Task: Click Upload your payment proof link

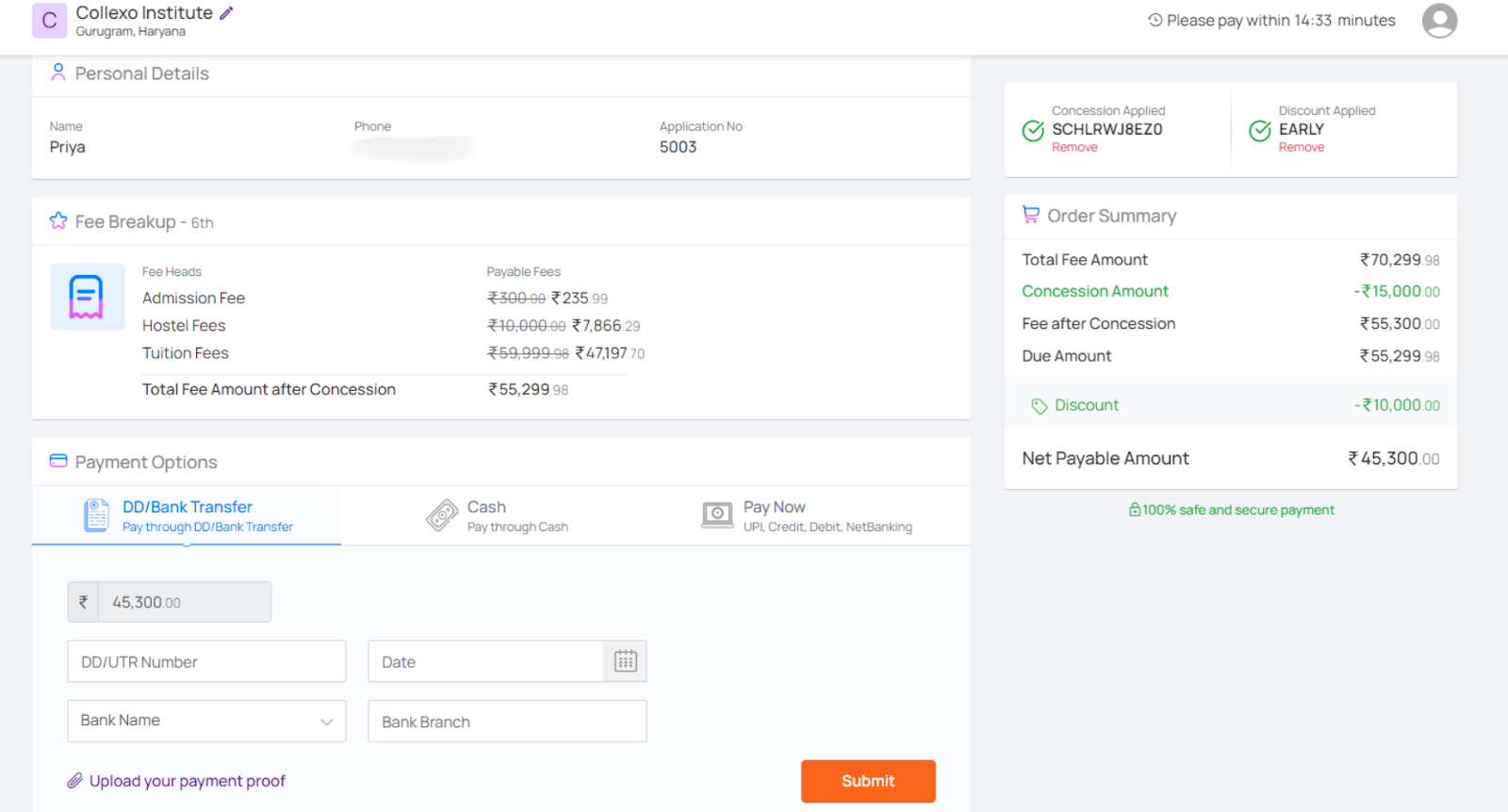Action: tap(187, 781)
